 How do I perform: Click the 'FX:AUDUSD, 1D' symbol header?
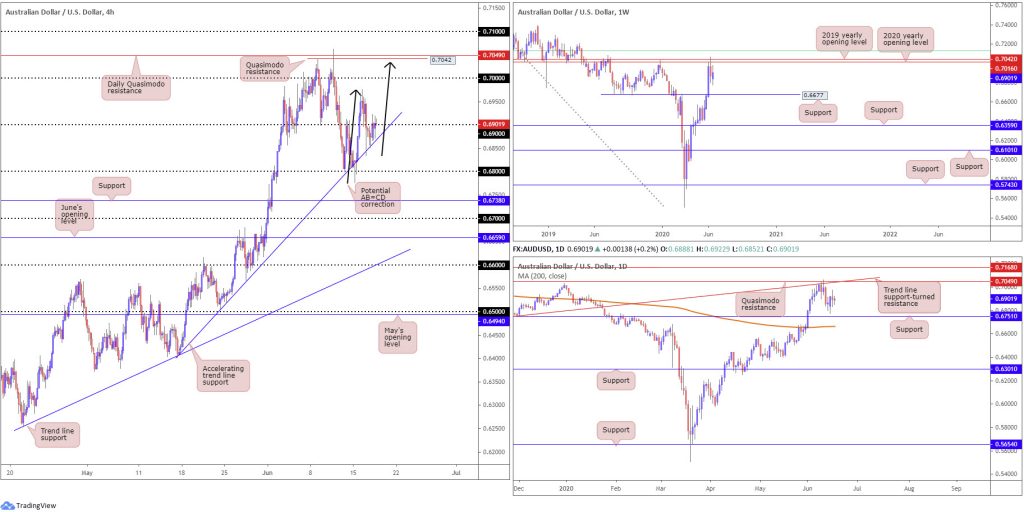[539, 249]
